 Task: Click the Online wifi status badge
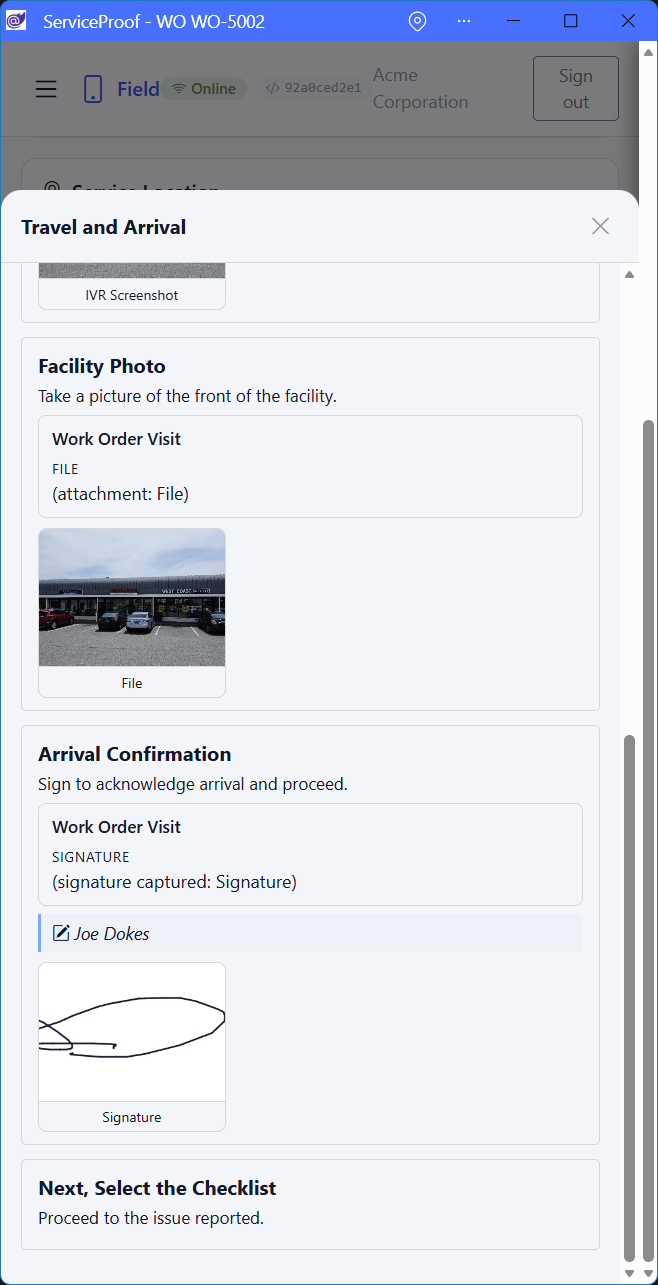pos(204,89)
